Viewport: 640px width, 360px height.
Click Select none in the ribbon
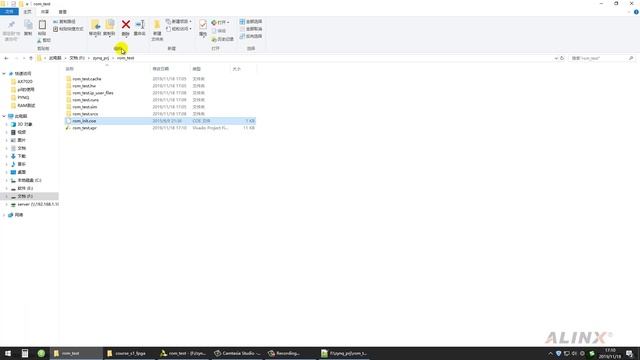coord(251,29)
